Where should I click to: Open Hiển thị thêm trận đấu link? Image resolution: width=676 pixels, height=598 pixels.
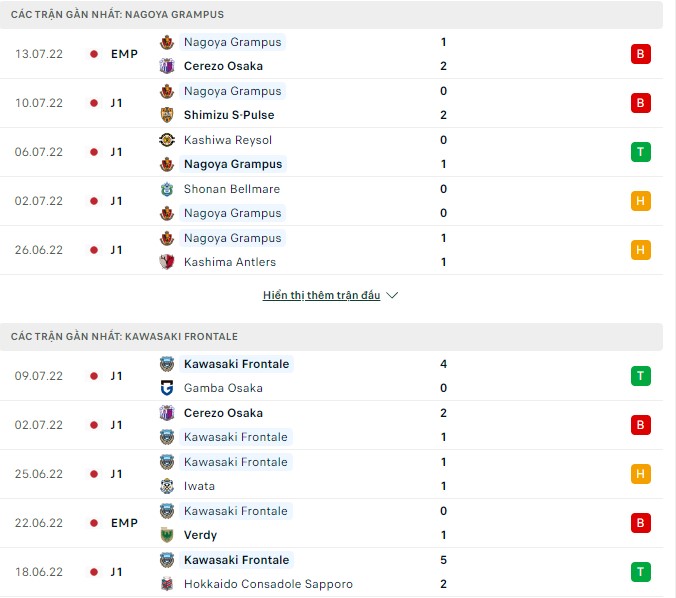click(321, 296)
